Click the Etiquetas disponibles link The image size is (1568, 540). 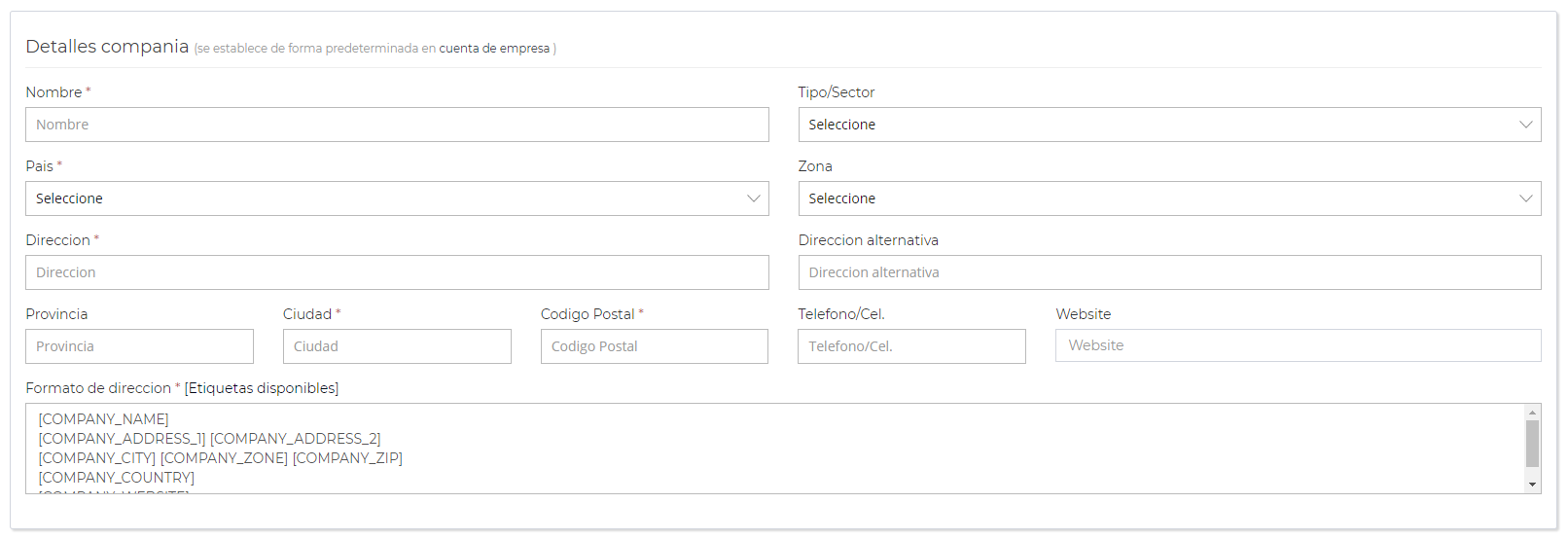point(262,388)
